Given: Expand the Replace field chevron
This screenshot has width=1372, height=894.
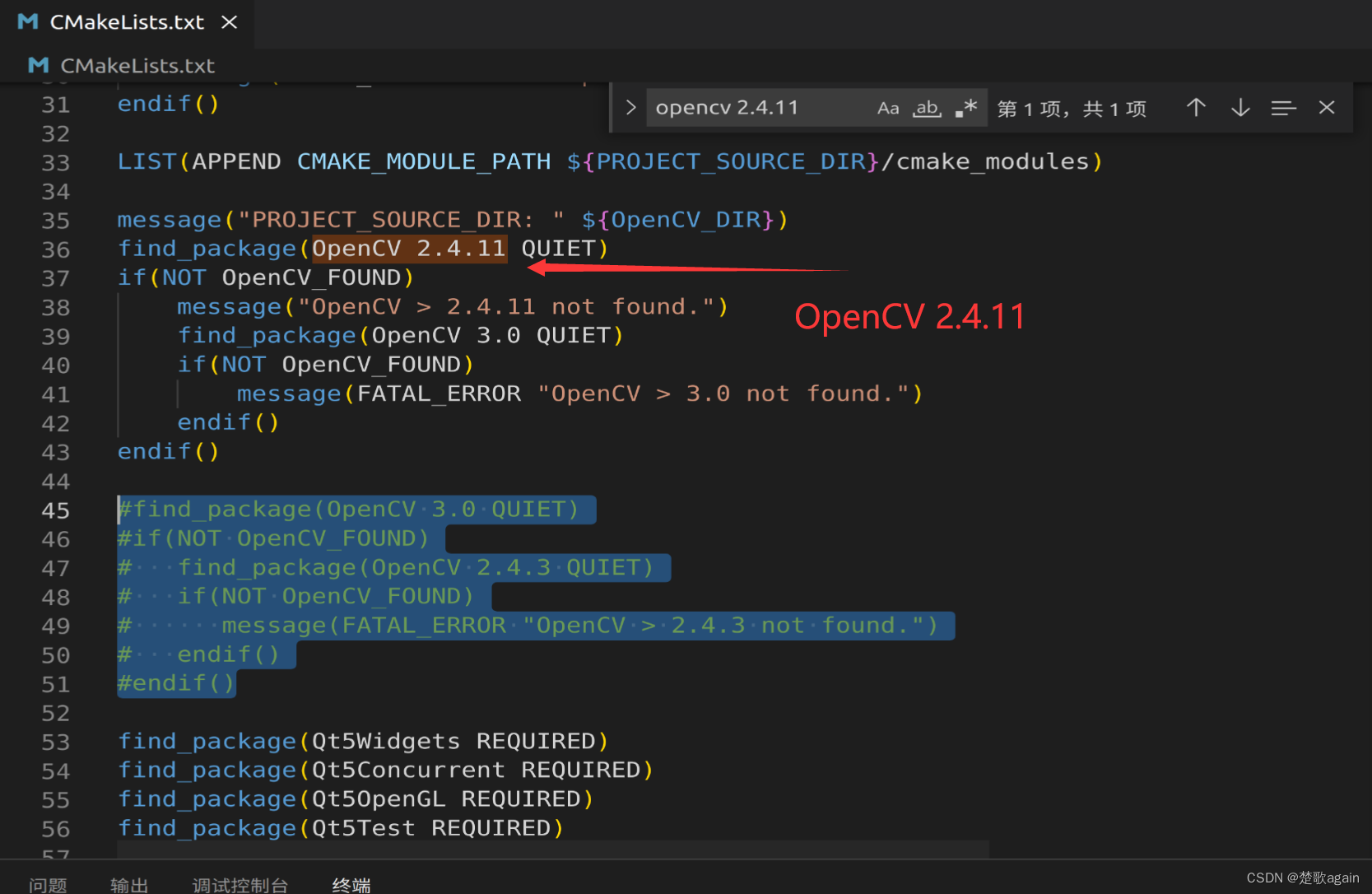Looking at the screenshot, I should (x=630, y=108).
